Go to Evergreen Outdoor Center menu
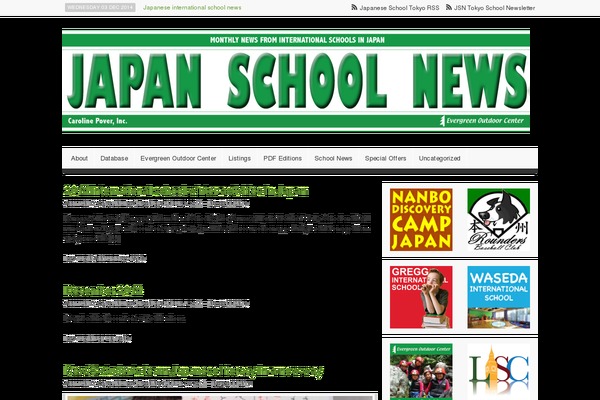This screenshot has height=400, width=600. coord(178,158)
